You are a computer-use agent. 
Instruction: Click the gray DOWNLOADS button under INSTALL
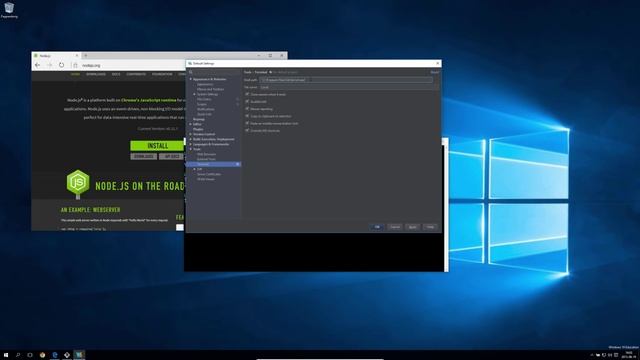coord(144,156)
